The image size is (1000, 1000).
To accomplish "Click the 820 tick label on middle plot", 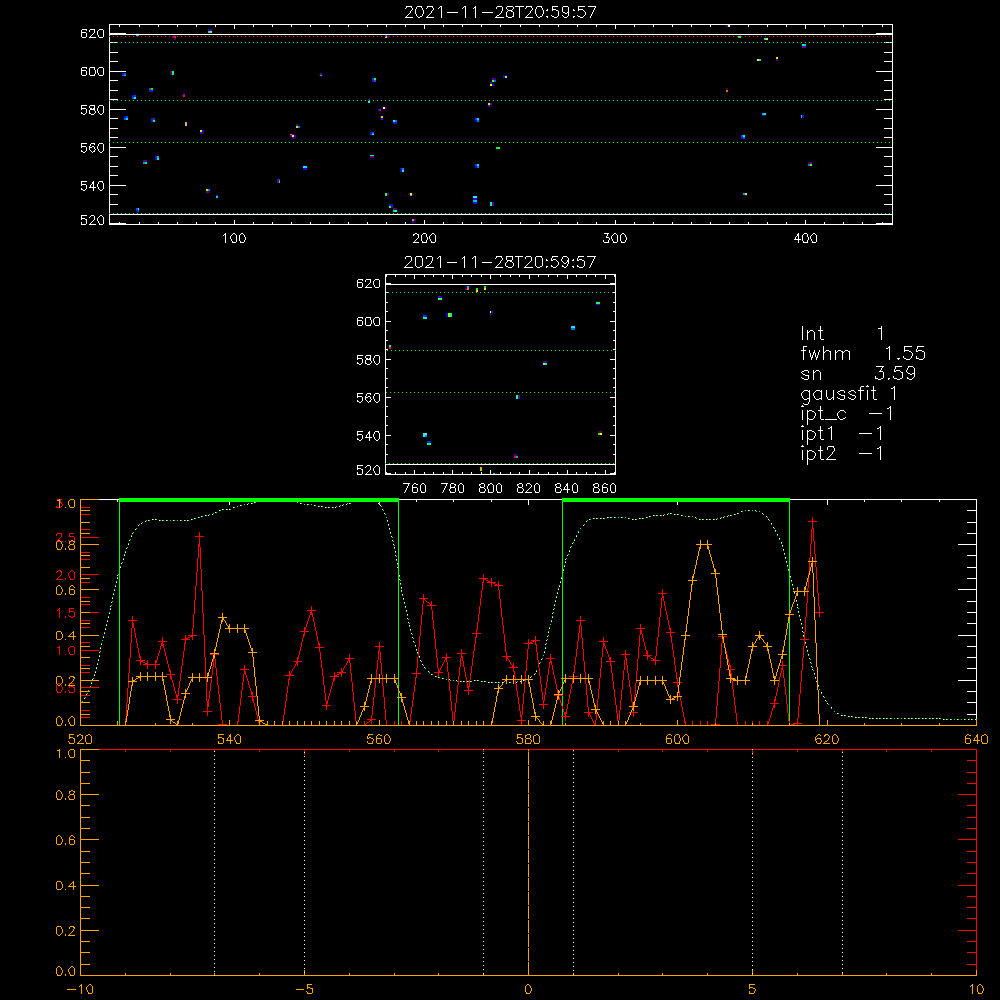I will pyautogui.click(x=529, y=489).
